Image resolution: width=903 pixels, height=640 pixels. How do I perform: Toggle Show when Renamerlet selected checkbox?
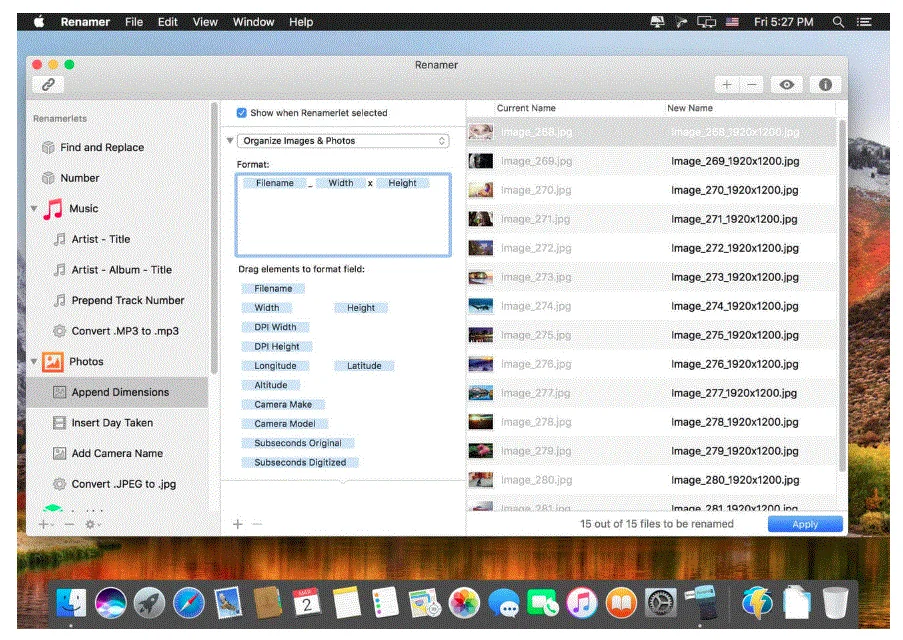click(242, 113)
